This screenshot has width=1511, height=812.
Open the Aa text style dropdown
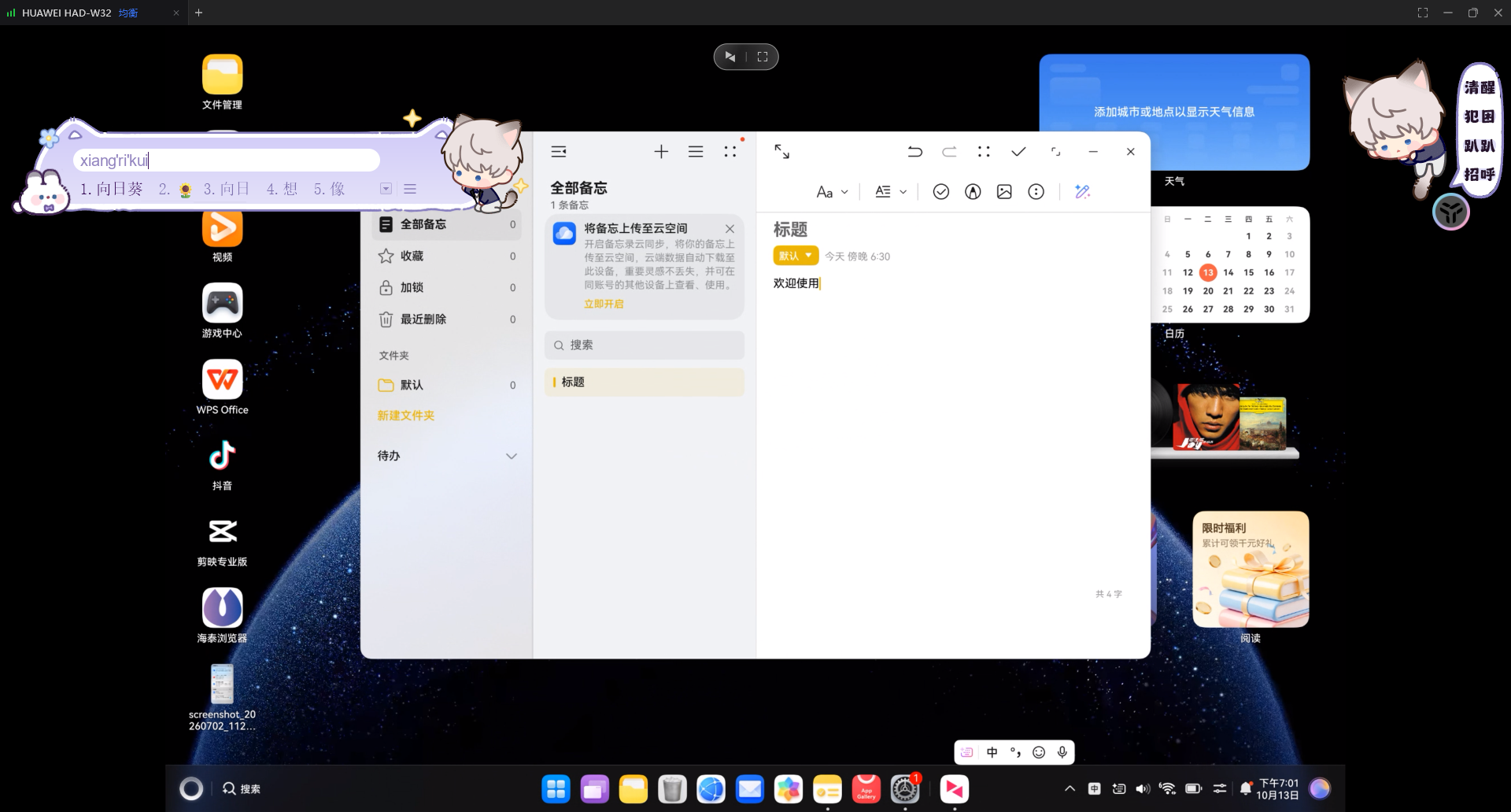tap(832, 192)
